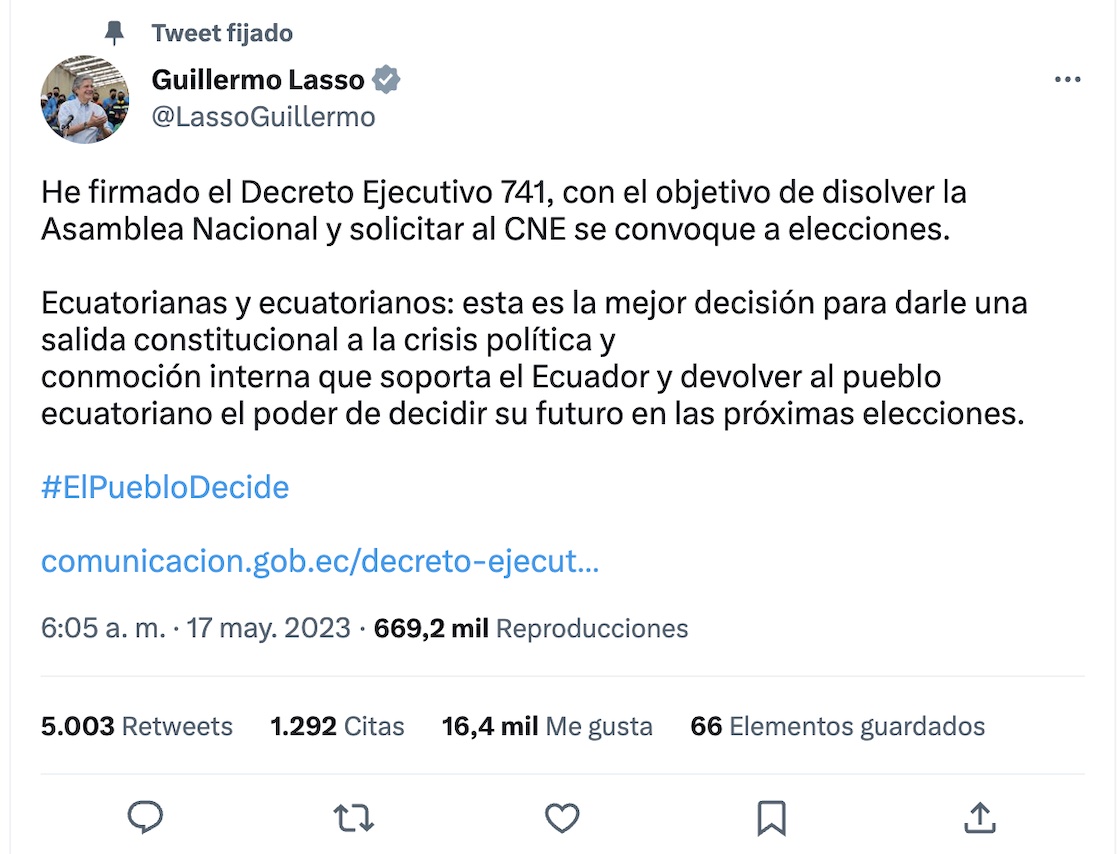This screenshot has width=1120, height=854.
Task: Click the 669,2 mil Reproducciones count
Action: point(530,628)
